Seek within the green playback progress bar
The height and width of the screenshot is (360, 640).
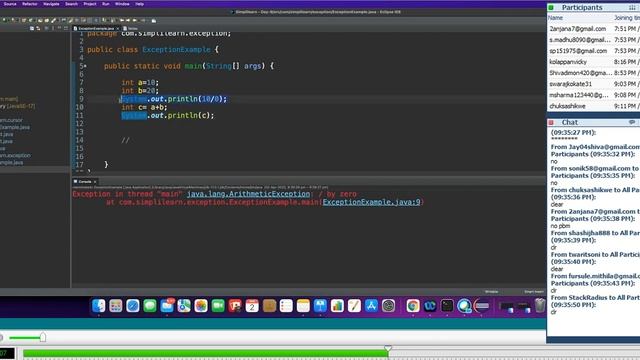click(205, 353)
